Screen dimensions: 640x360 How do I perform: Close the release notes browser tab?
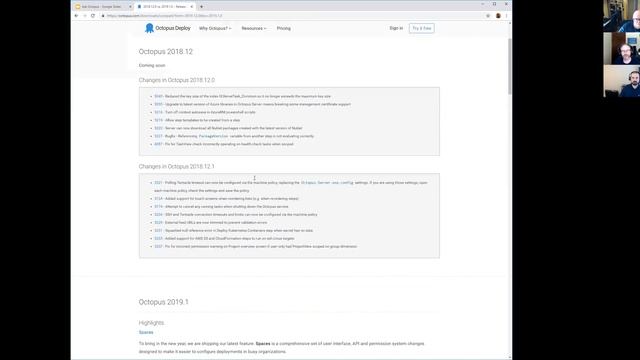(191, 7)
